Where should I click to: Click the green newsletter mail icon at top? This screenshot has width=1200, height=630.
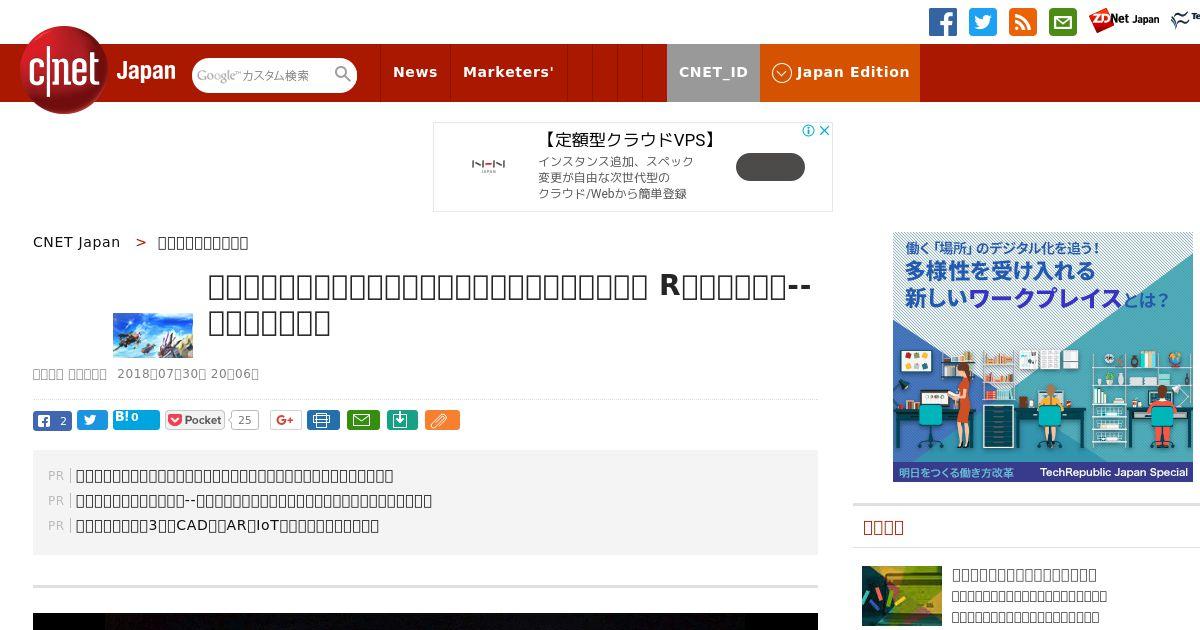pos(1063,22)
